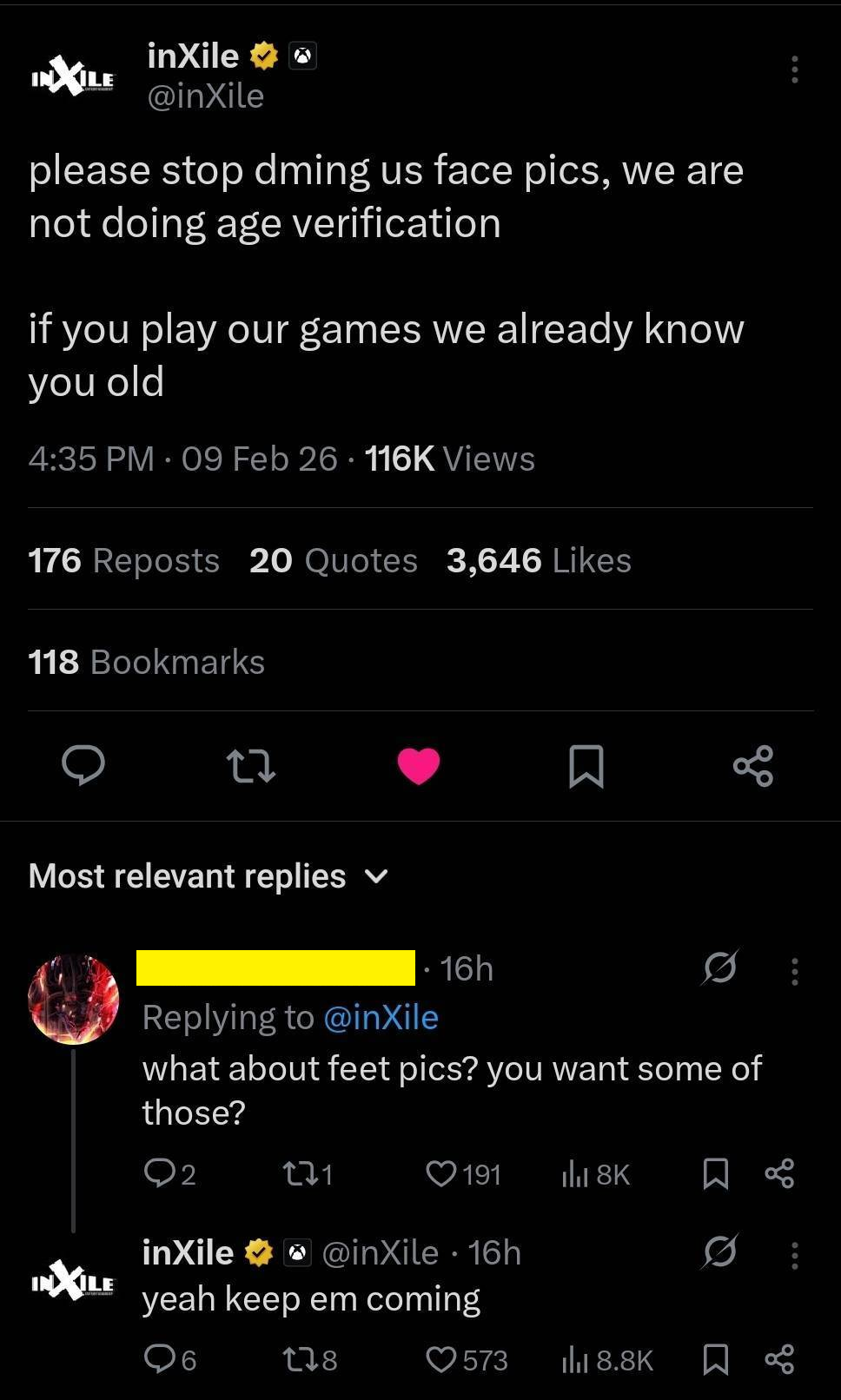Screen dimensions: 841x1400
Task: Open the feet pics reply's three-dot menu
Action: pyautogui.click(x=794, y=971)
